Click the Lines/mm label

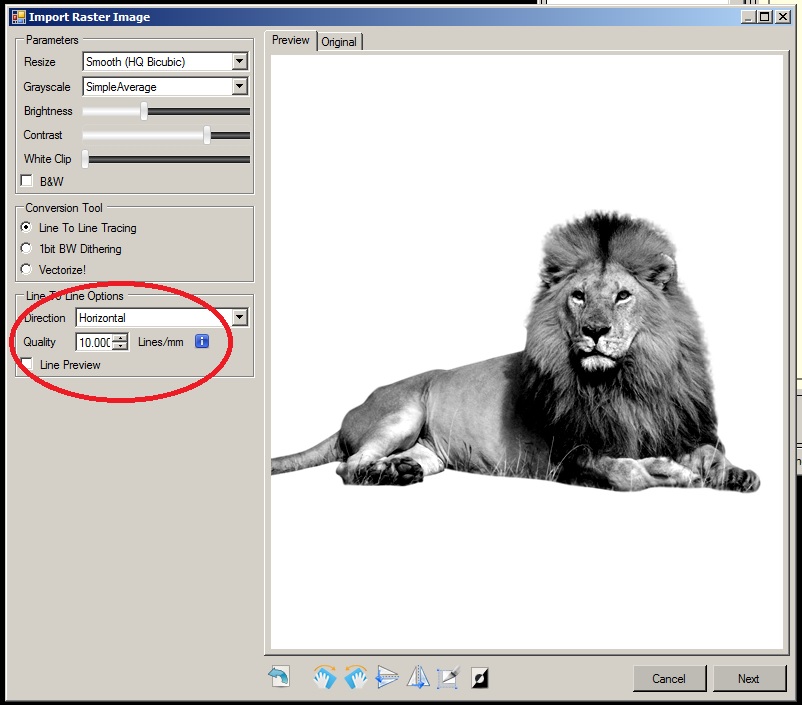pyautogui.click(x=161, y=342)
